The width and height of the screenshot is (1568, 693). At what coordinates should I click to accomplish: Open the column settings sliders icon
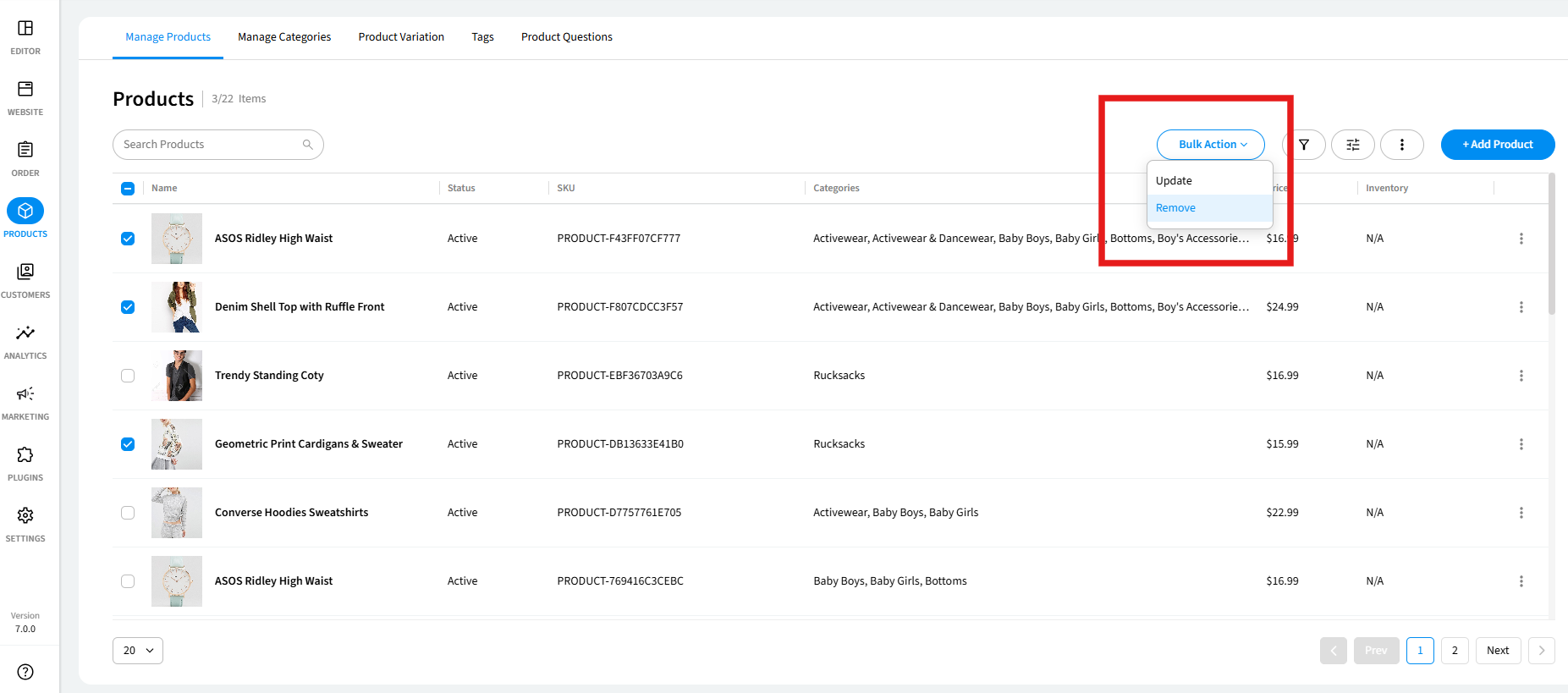tap(1352, 145)
